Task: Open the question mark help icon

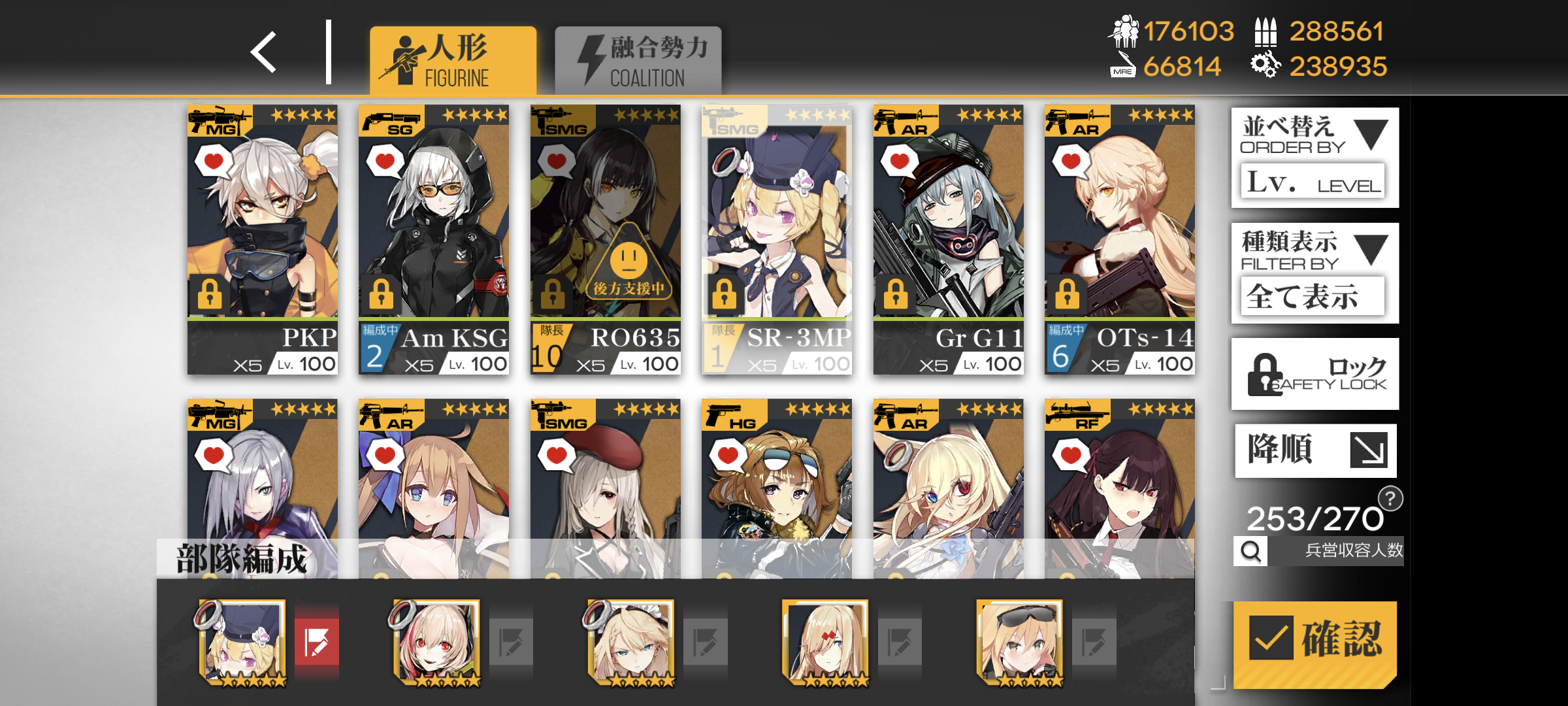Action: [x=1390, y=499]
